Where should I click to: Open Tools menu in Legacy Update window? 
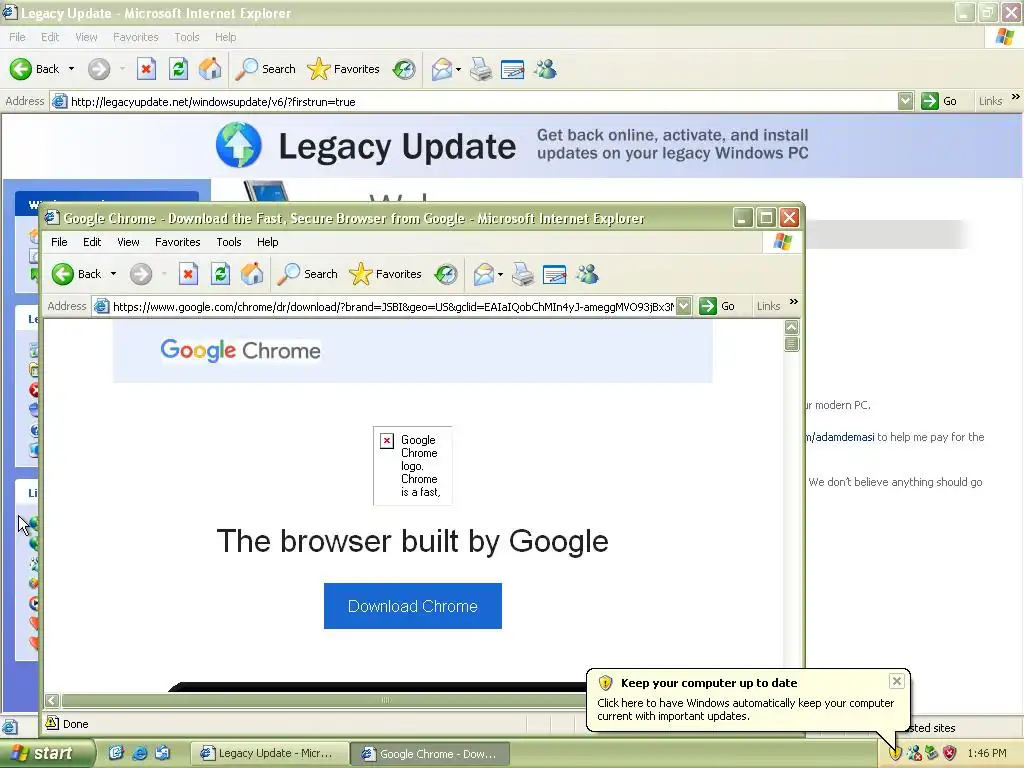[x=187, y=37]
